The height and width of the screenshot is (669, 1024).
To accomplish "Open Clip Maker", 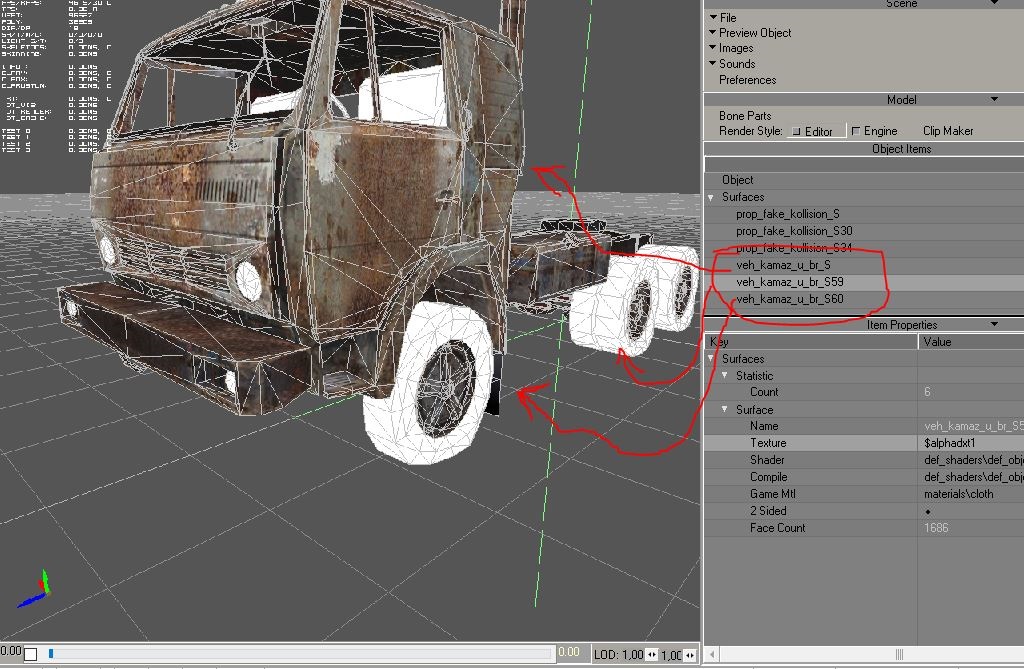I will (948, 131).
